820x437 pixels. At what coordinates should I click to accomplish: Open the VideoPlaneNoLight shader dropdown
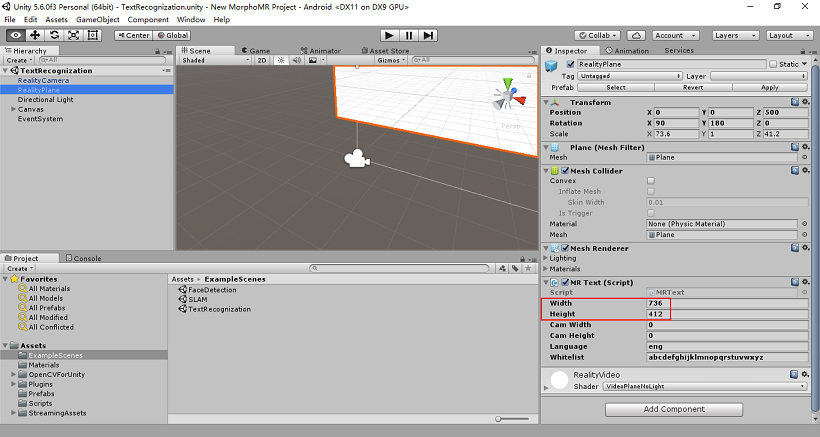[x=704, y=386]
